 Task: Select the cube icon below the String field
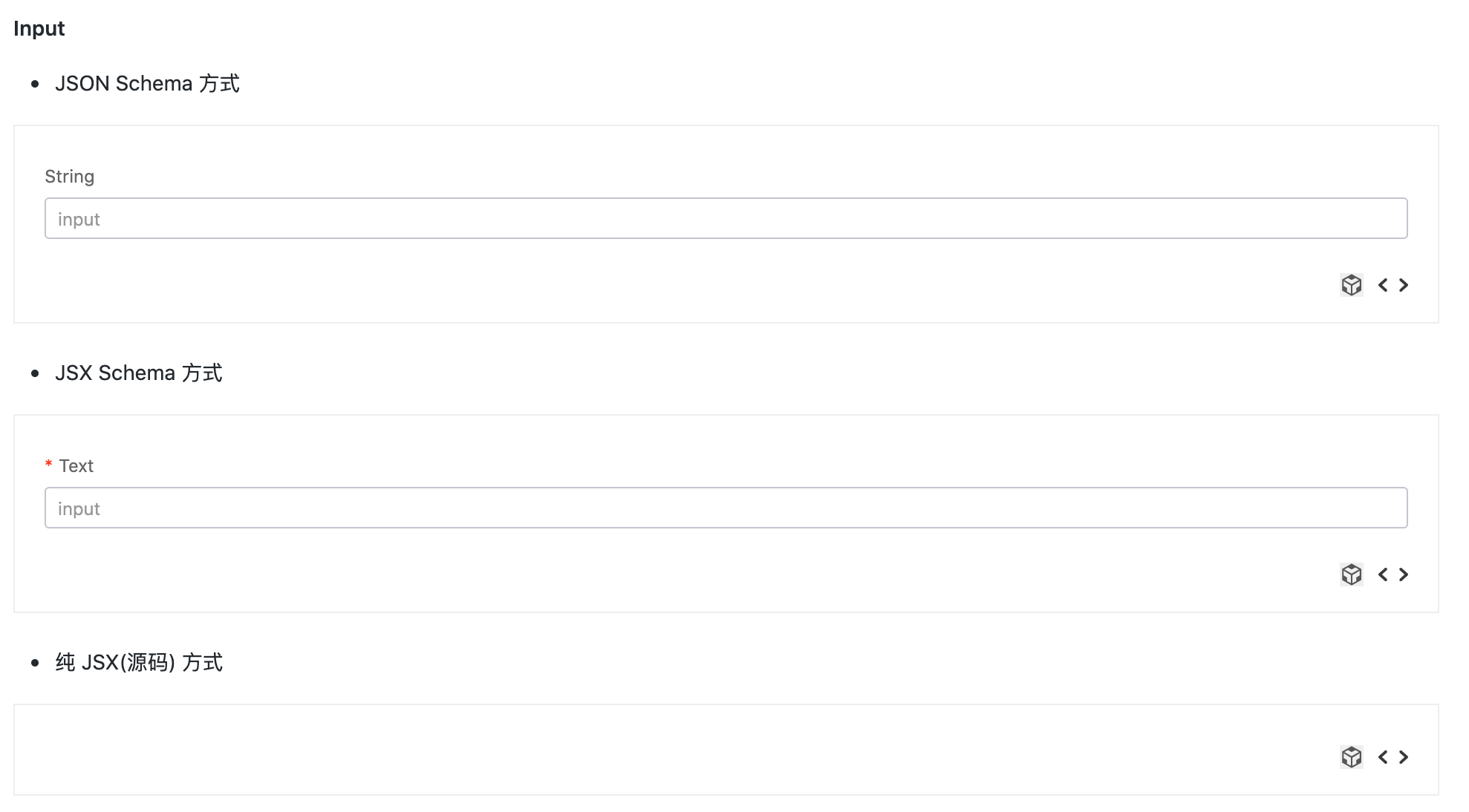[x=1352, y=285]
